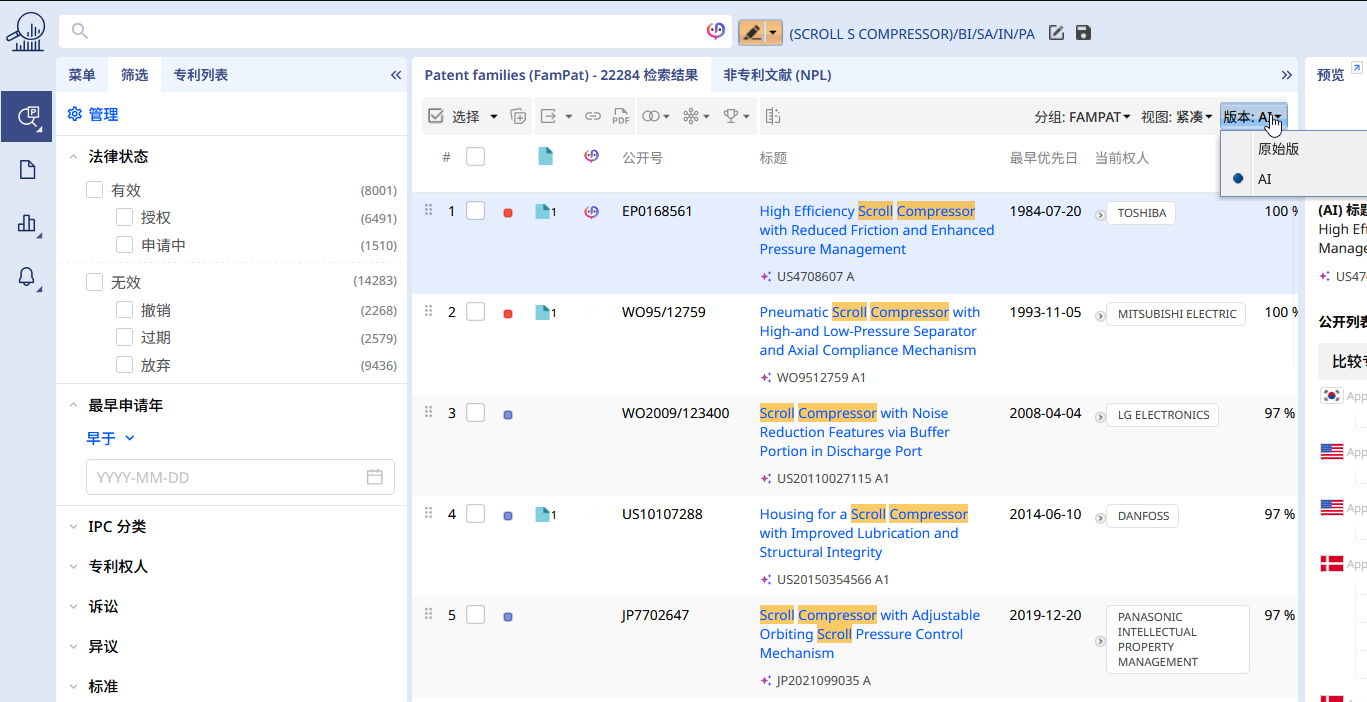Click the document icon in row WO95/12759
This screenshot has width=1367, height=702.
(543, 313)
